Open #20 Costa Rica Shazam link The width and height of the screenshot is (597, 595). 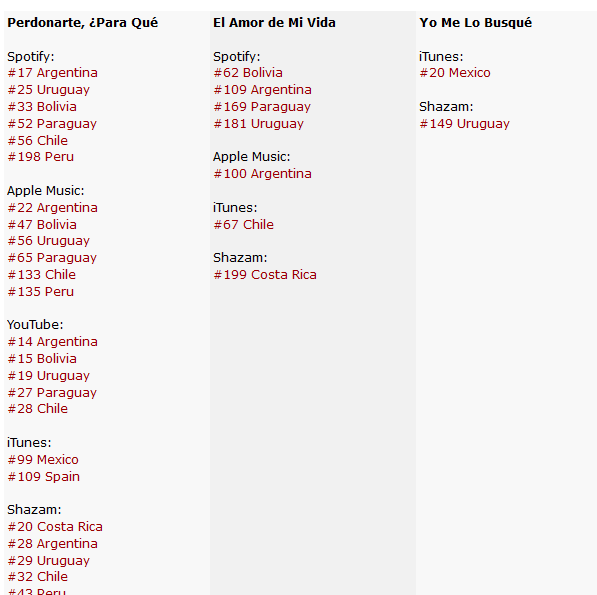(55, 527)
